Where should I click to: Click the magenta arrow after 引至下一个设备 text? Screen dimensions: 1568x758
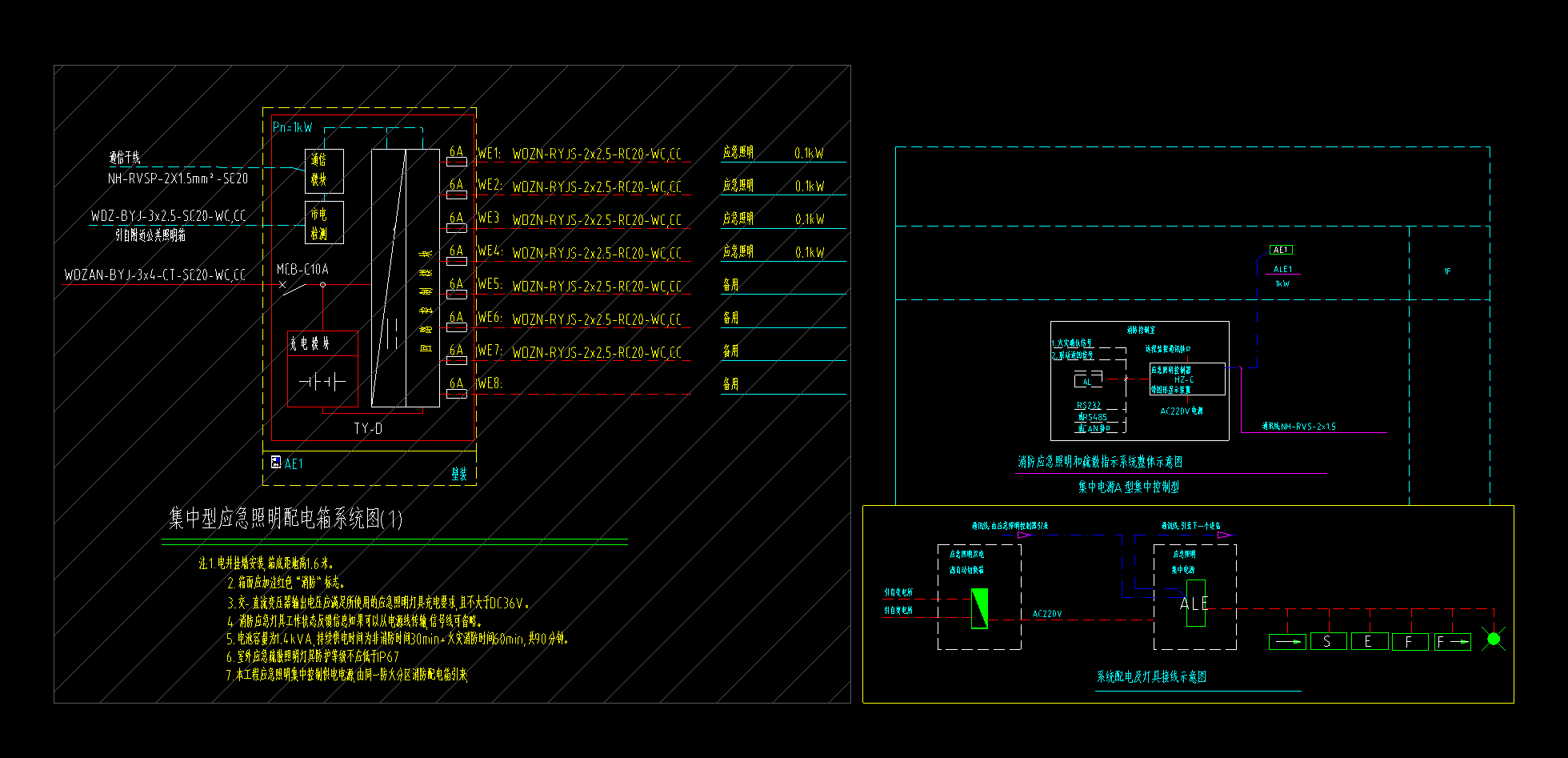click(1224, 535)
